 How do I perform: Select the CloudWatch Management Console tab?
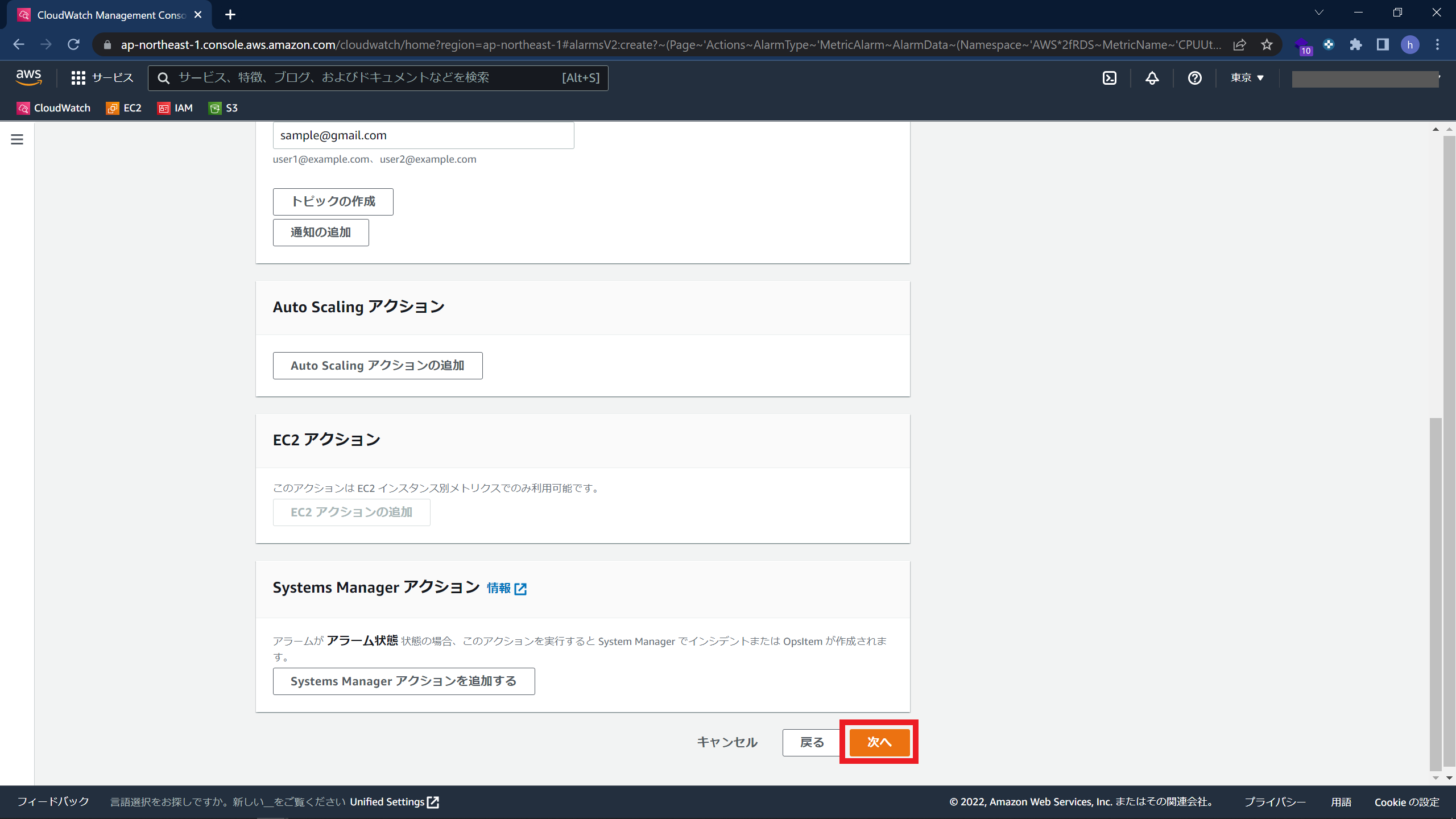pos(109,15)
